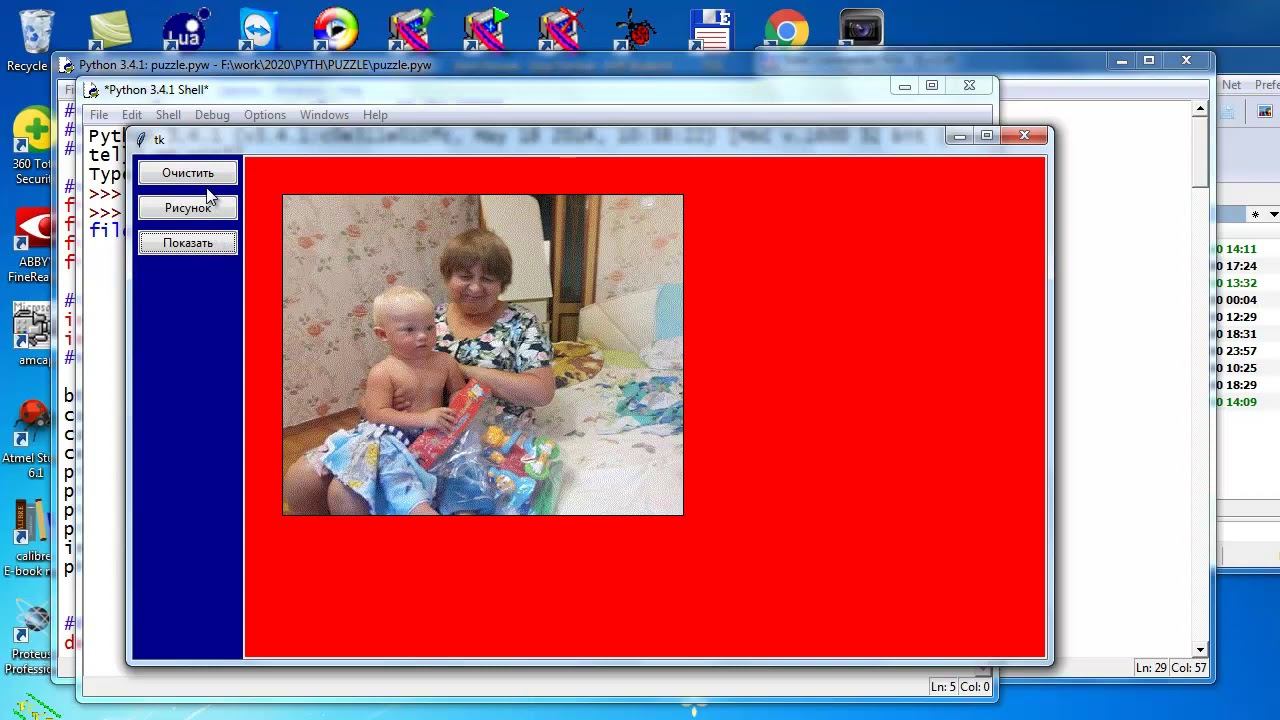Click the Показать button
This screenshot has width=1280, height=720.
[x=188, y=243]
